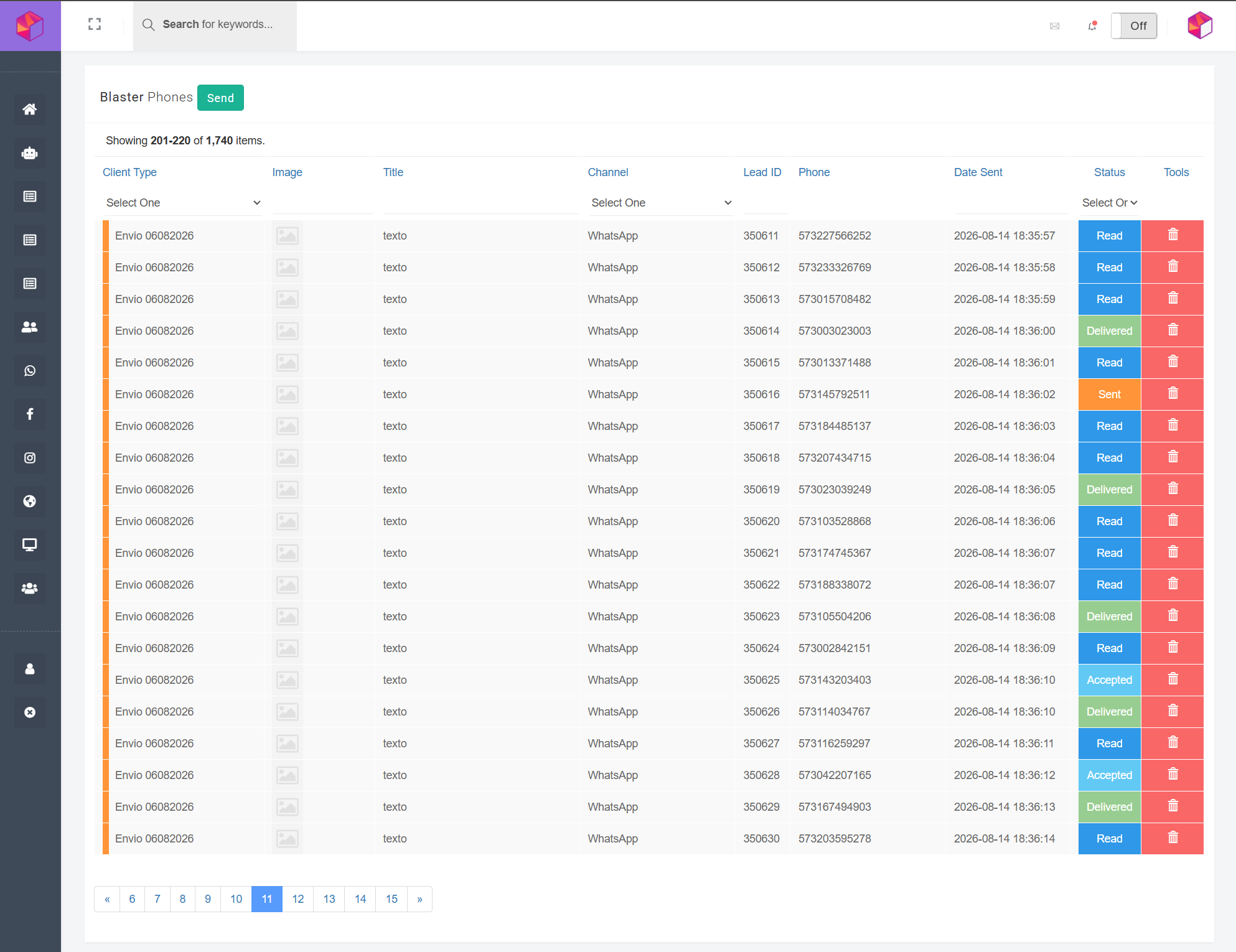
Task: Open the Status filter dropdown
Action: [1109, 203]
